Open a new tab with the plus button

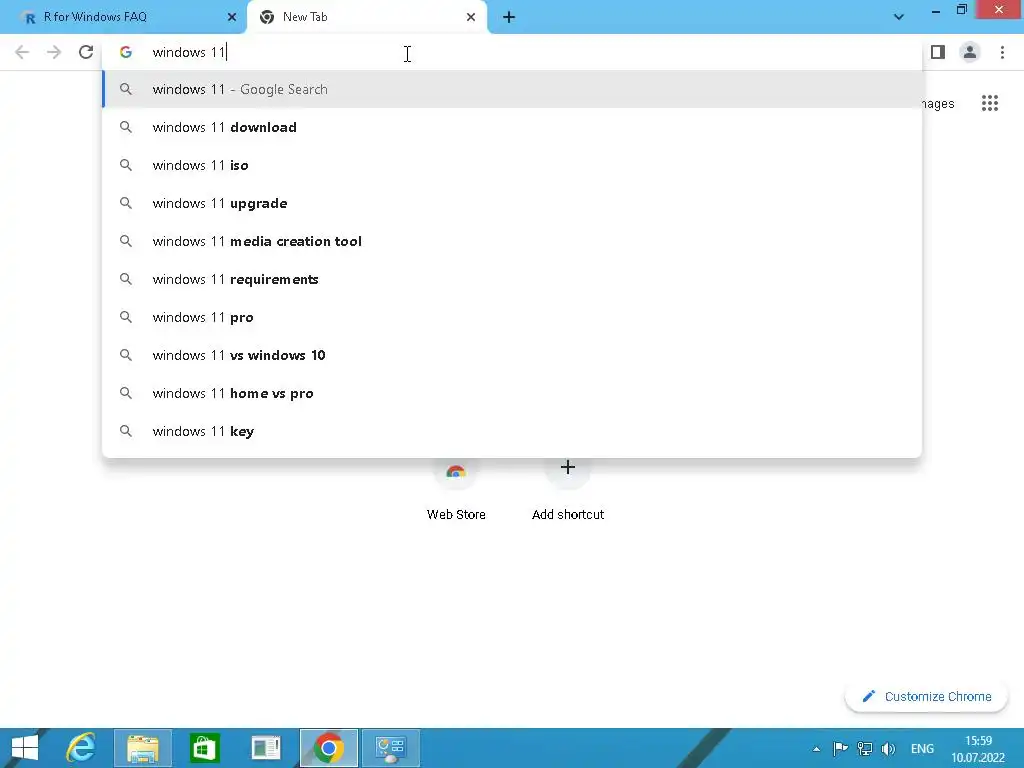[x=509, y=18]
